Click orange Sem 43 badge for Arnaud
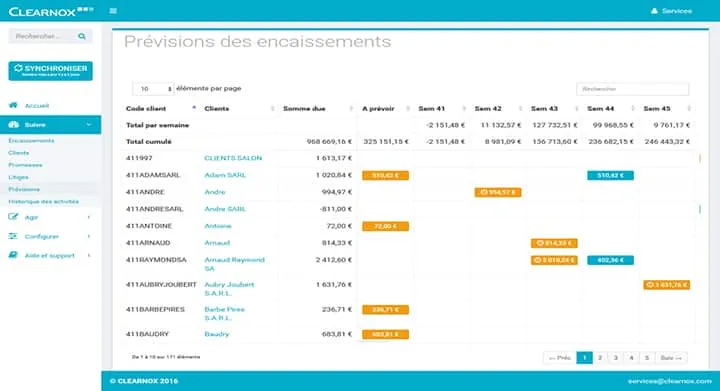Image resolution: width=720 pixels, height=391 pixels. pos(554,243)
